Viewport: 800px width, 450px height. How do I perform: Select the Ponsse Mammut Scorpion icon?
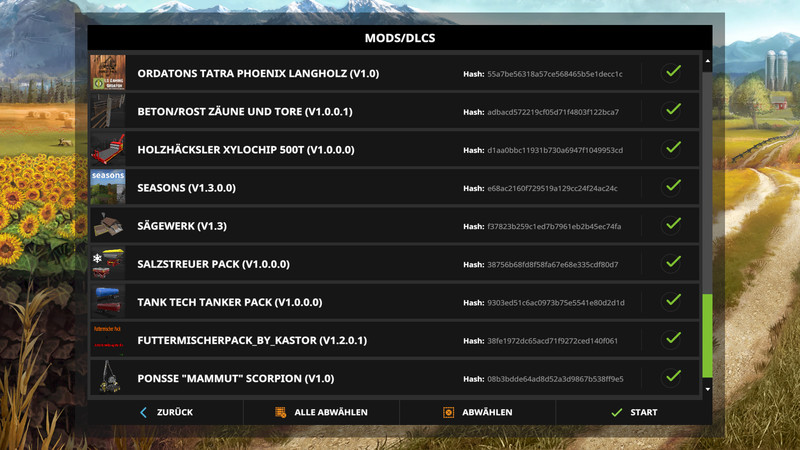[108, 378]
